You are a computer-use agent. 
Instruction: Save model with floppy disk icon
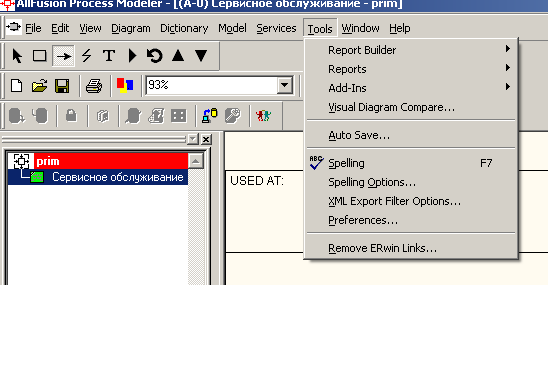(x=62, y=86)
